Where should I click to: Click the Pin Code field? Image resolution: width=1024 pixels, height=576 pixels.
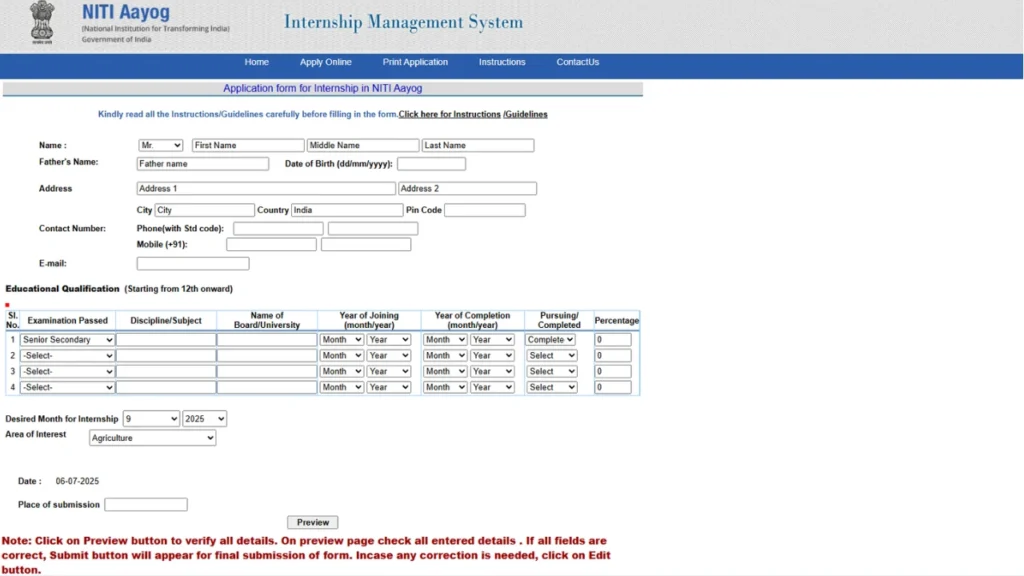pyautogui.click(x=484, y=209)
